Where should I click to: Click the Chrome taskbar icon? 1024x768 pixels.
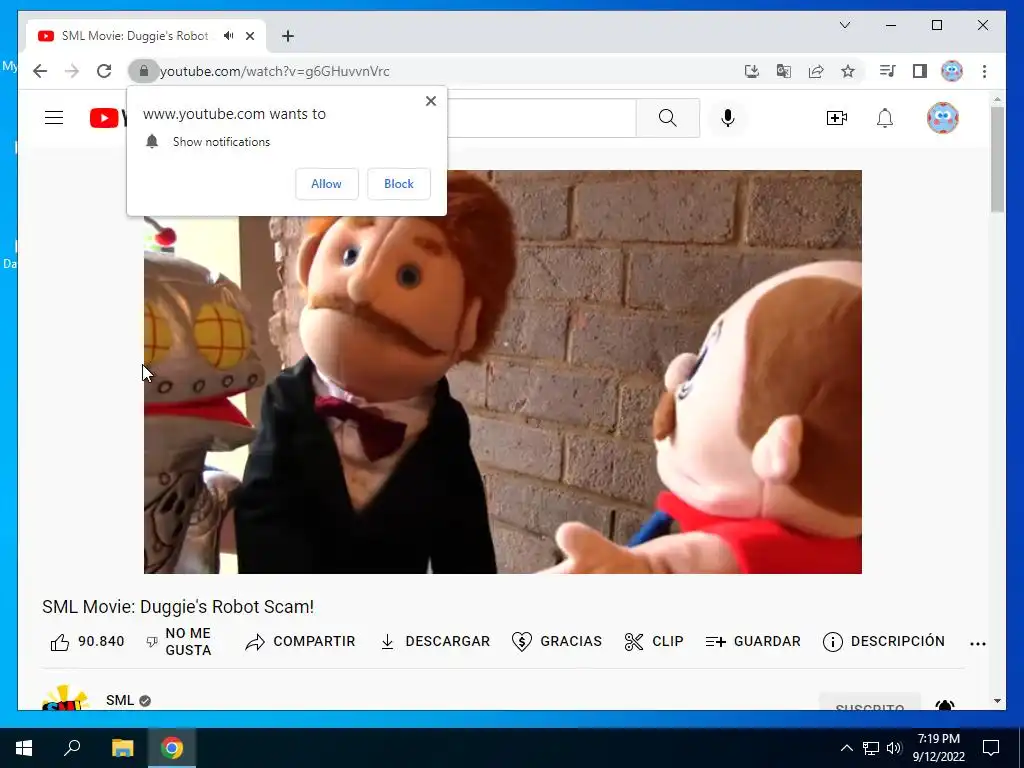coord(172,748)
